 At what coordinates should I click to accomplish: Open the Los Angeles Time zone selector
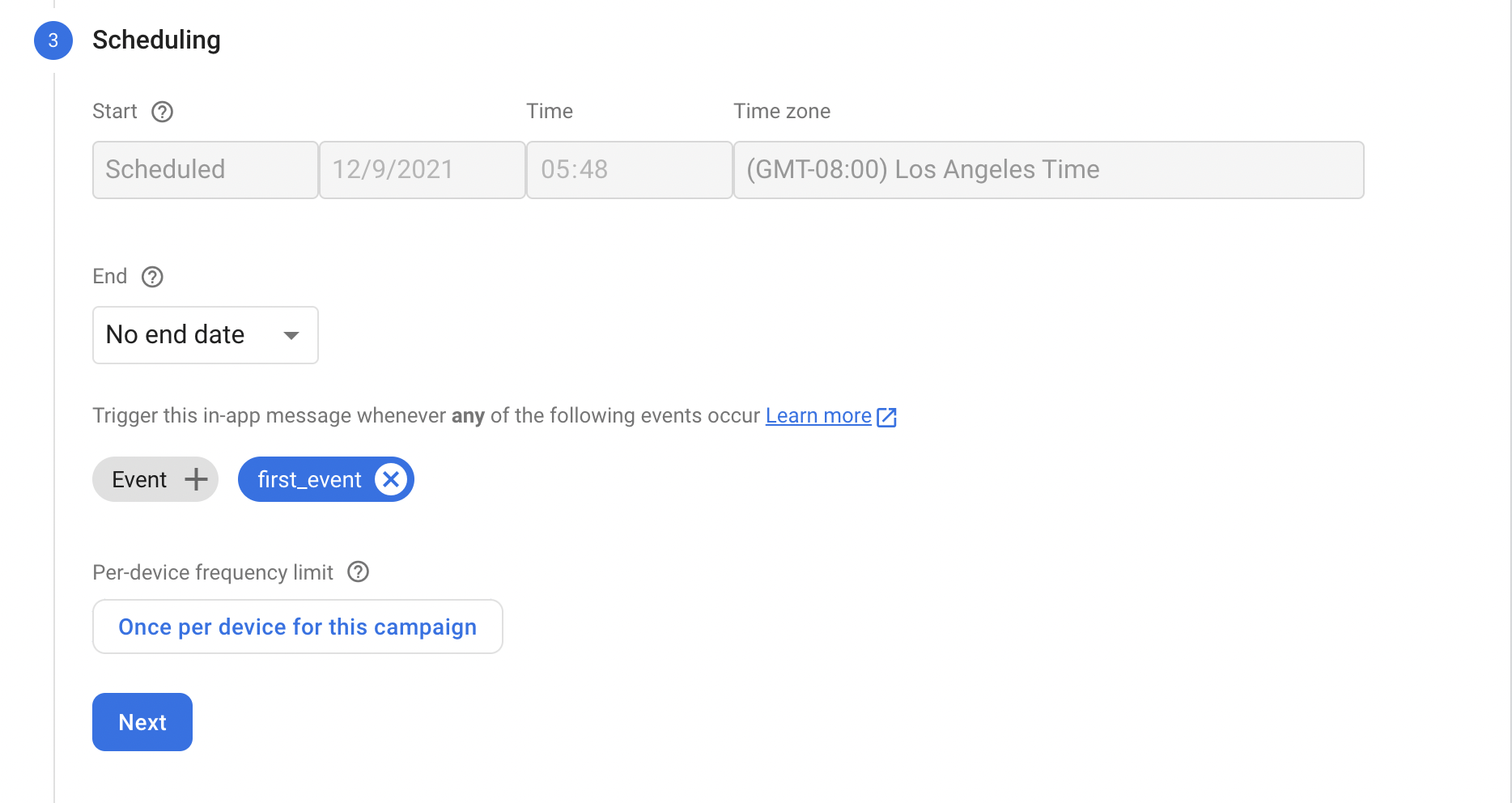[1048, 170]
